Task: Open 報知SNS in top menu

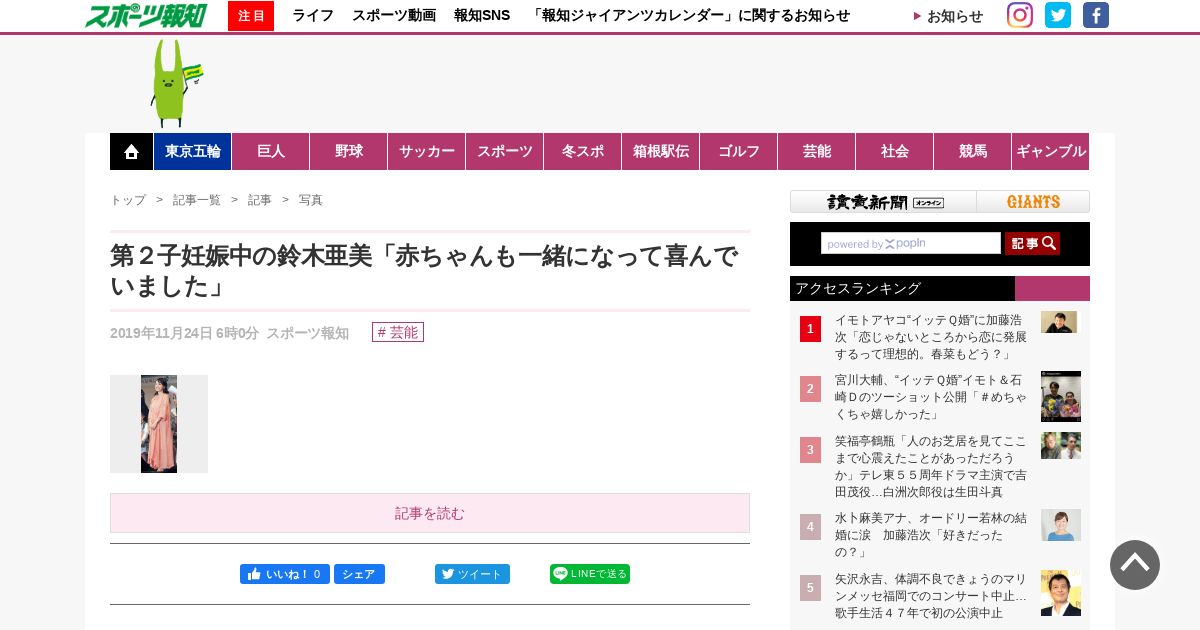Action: 482,16
